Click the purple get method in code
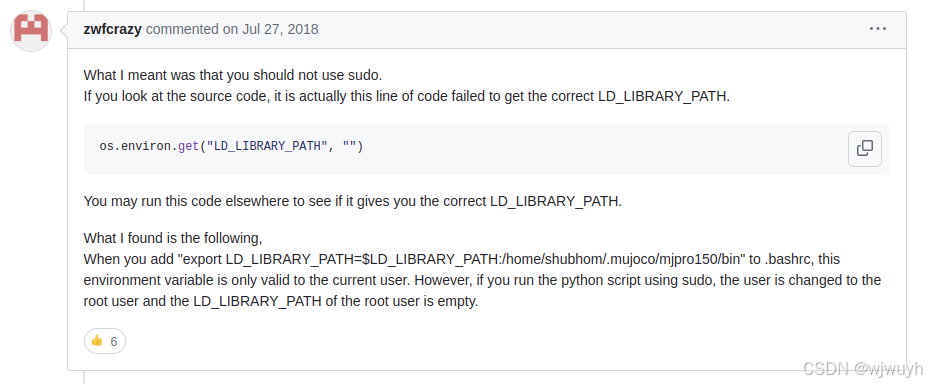This screenshot has height=384, width=927. tap(189, 146)
